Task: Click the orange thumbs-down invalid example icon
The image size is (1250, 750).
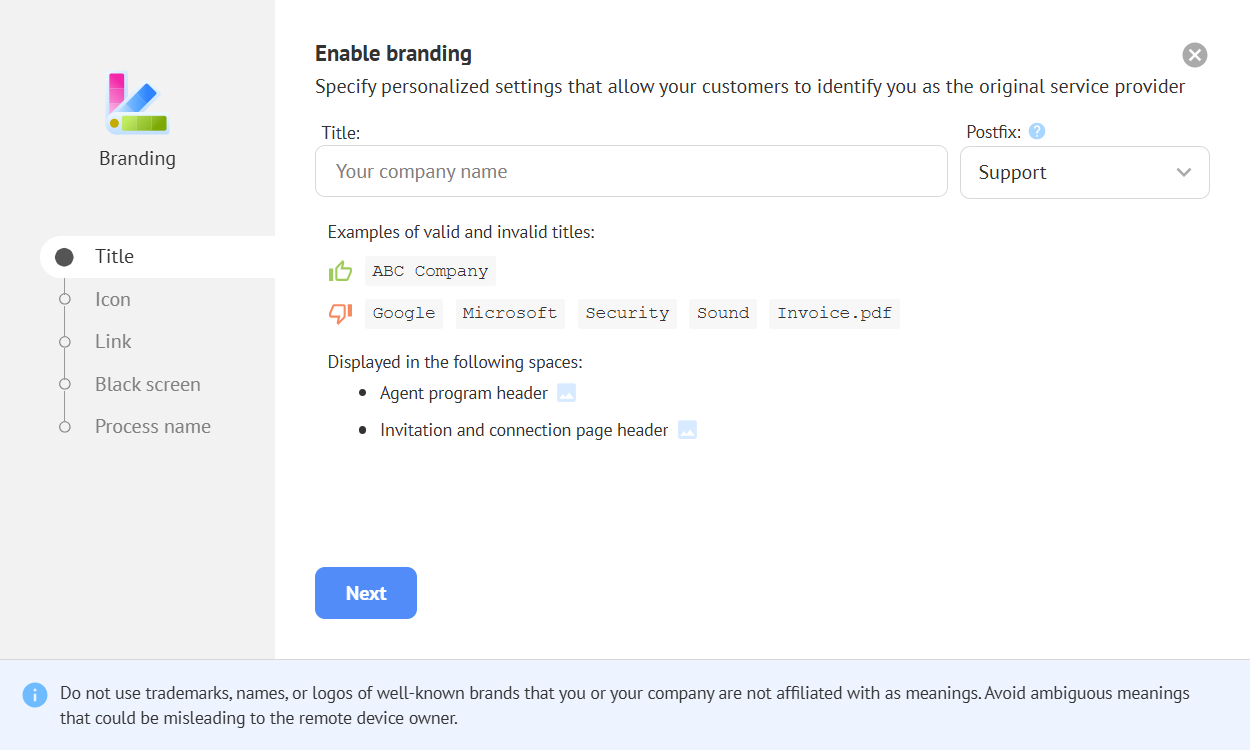Action: (x=341, y=314)
